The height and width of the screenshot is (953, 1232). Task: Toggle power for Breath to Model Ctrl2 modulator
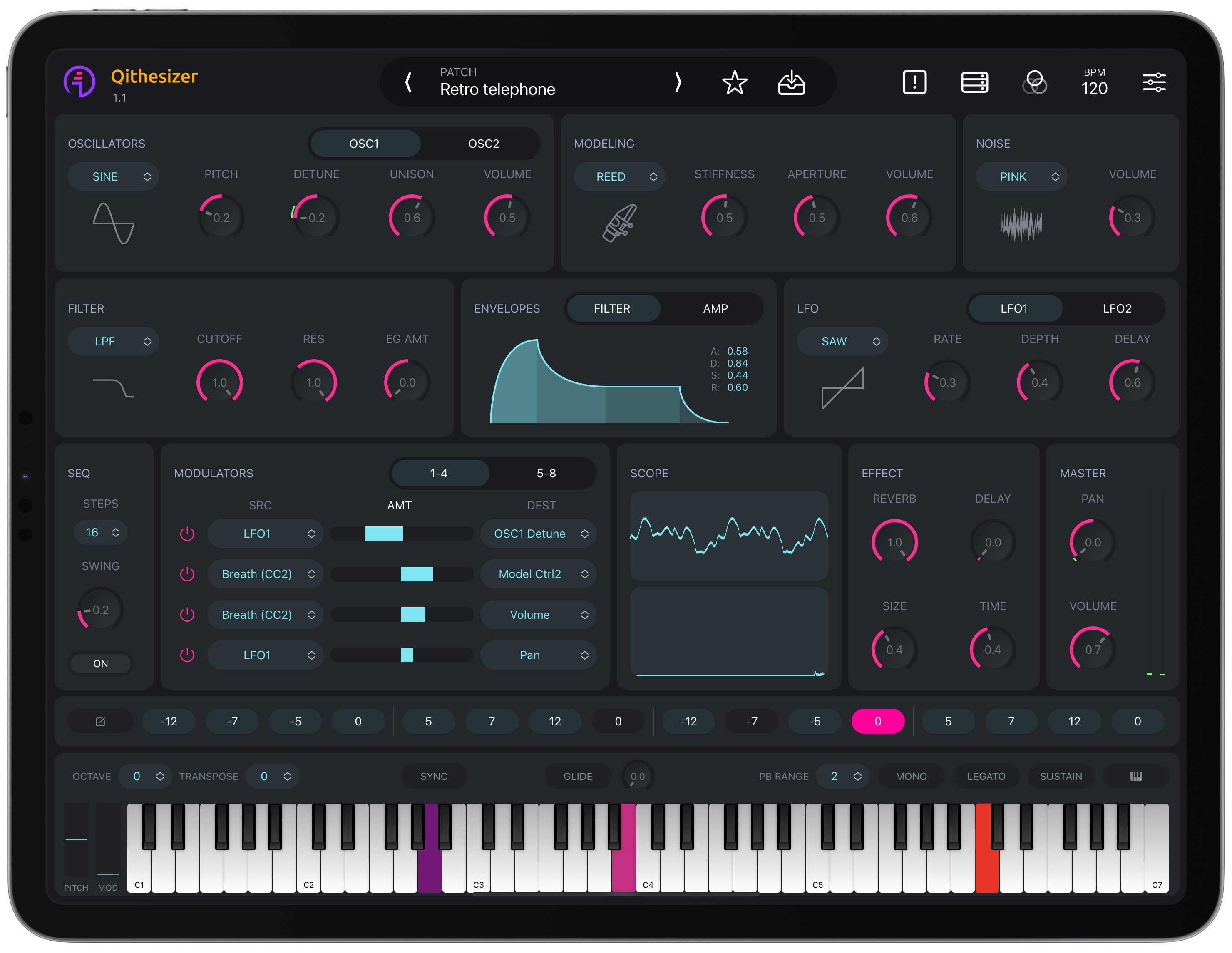pyautogui.click(x=187, y=574)
